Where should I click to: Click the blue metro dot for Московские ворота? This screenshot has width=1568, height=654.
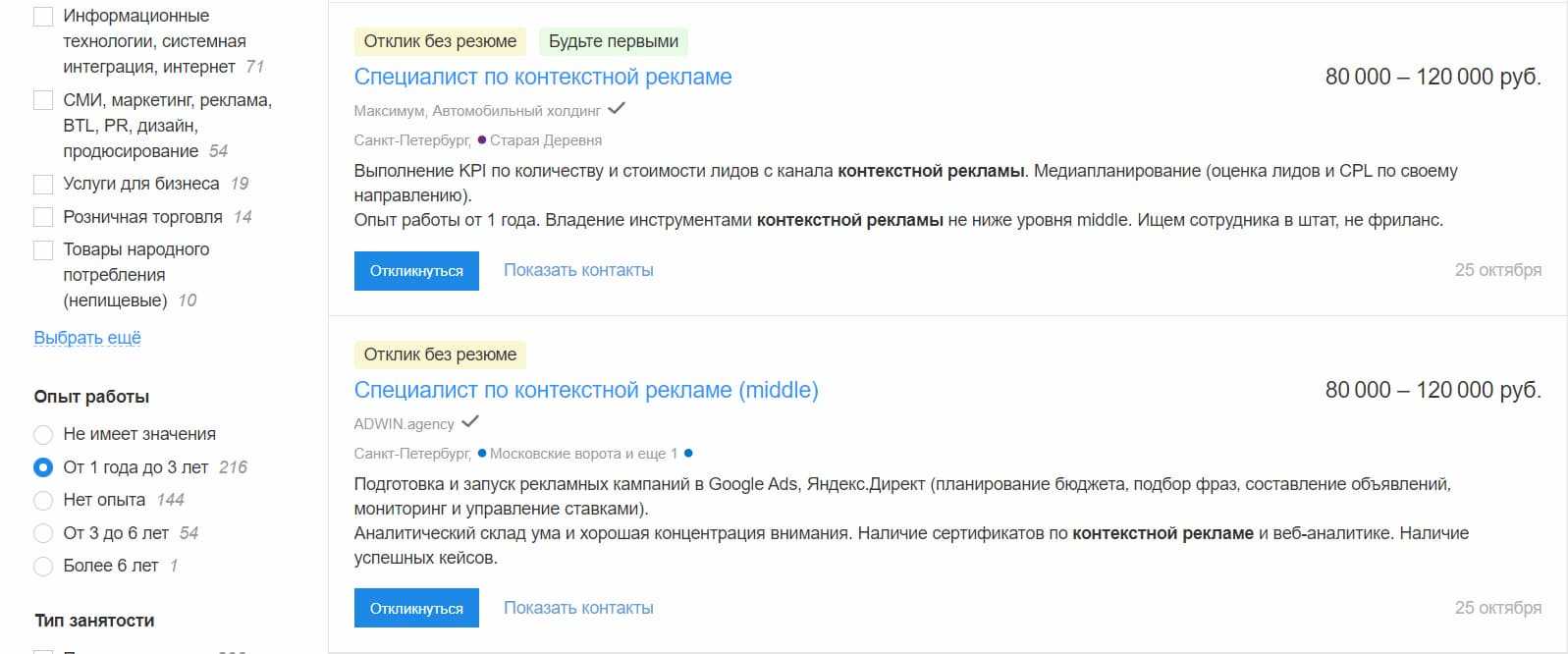pyautogui.click(x=482, y=454)
